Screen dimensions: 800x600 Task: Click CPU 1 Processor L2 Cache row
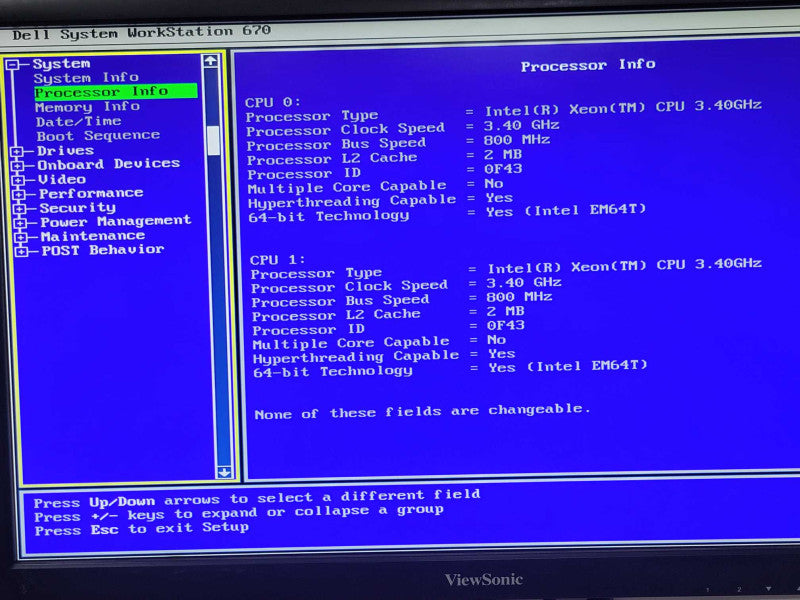tap(389, 313)
